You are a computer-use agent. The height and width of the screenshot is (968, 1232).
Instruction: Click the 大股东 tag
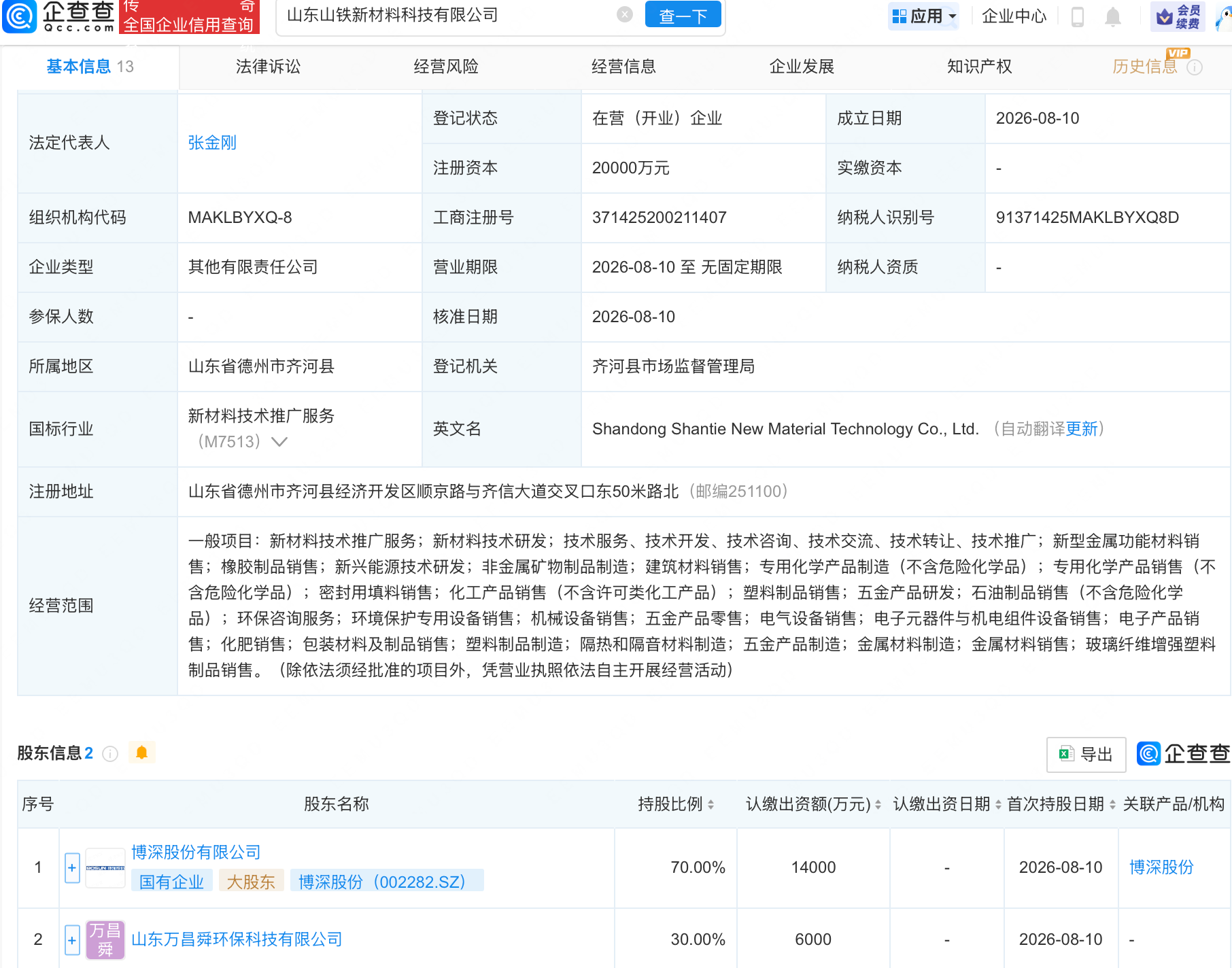[x=251, y=882]
